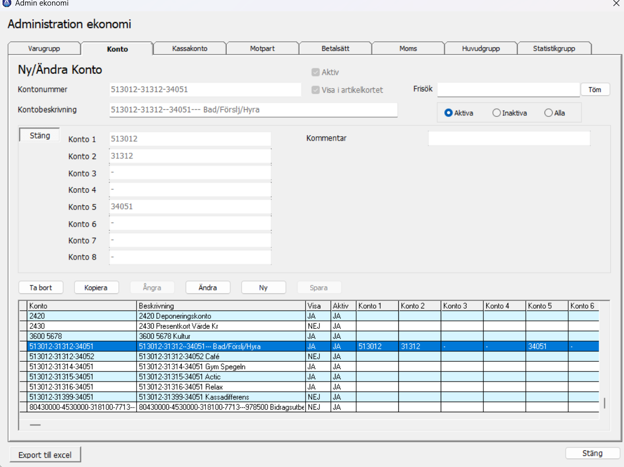The image size is (624, 467).
Task: Click the Konto 5 field
Action: coord(190,207)
